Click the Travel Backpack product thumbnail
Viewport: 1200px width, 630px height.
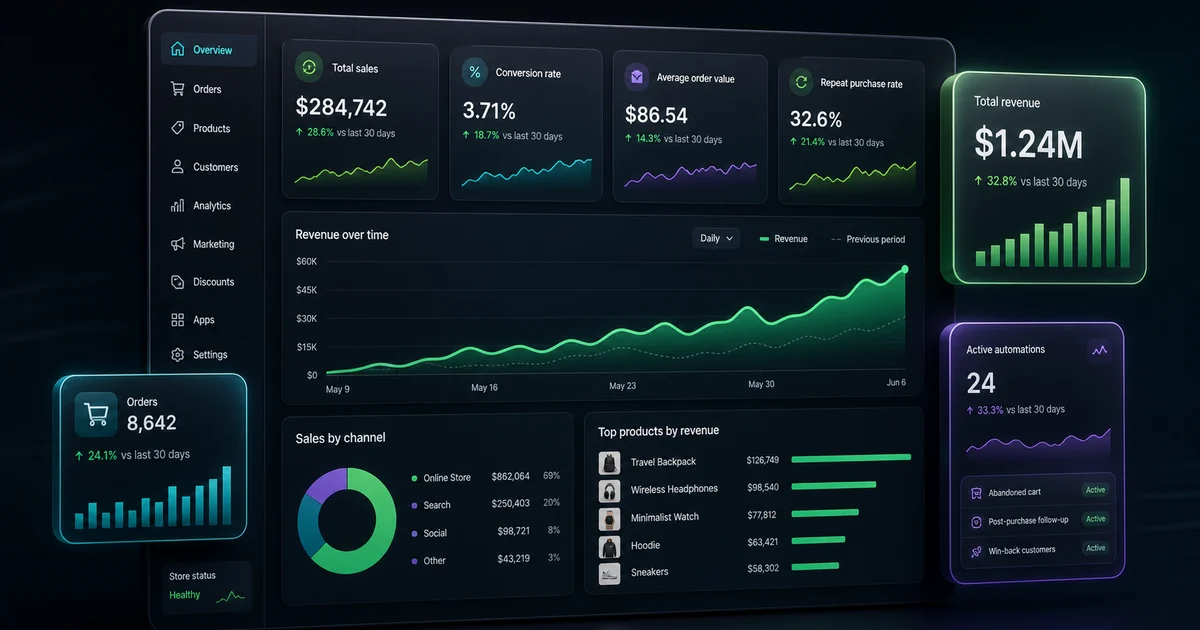click(609, 462)
